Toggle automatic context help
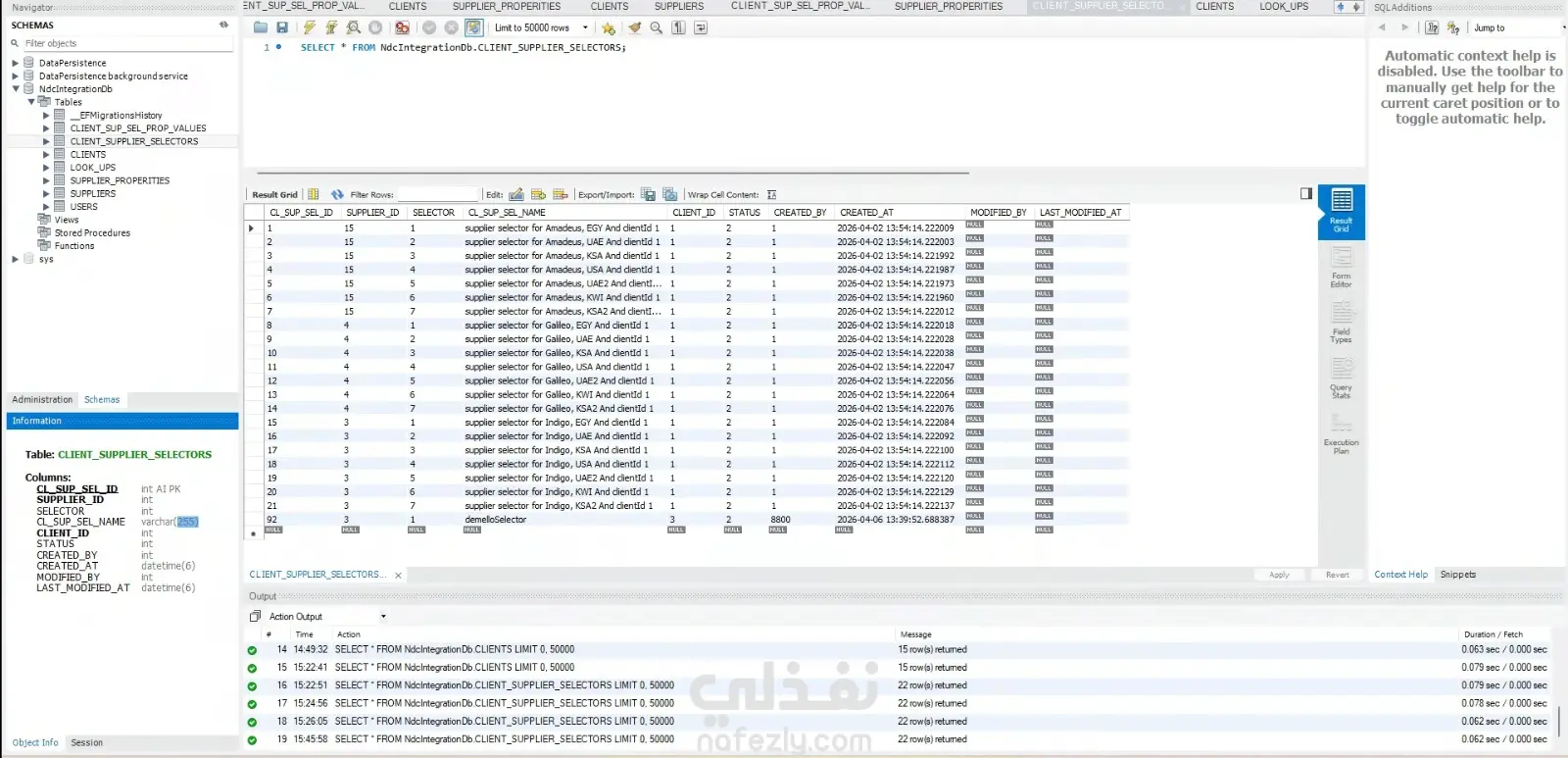This screenshot has width=1568, height=758. click(x=1453, y=27)
